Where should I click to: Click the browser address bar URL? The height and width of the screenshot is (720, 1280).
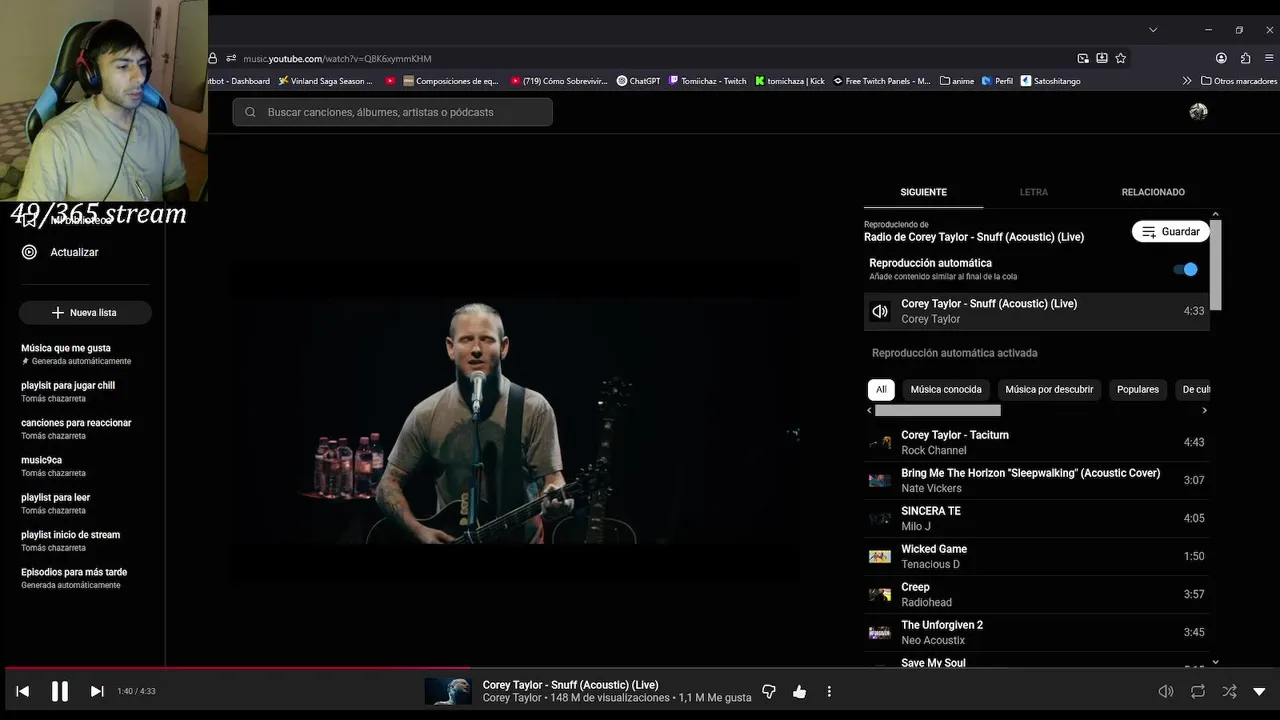pos(337,58)
